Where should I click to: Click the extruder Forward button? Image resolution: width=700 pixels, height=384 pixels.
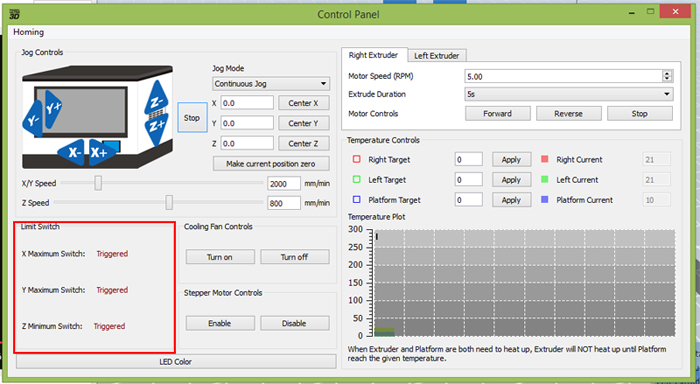pyautogui.click(x=498, y=114)
